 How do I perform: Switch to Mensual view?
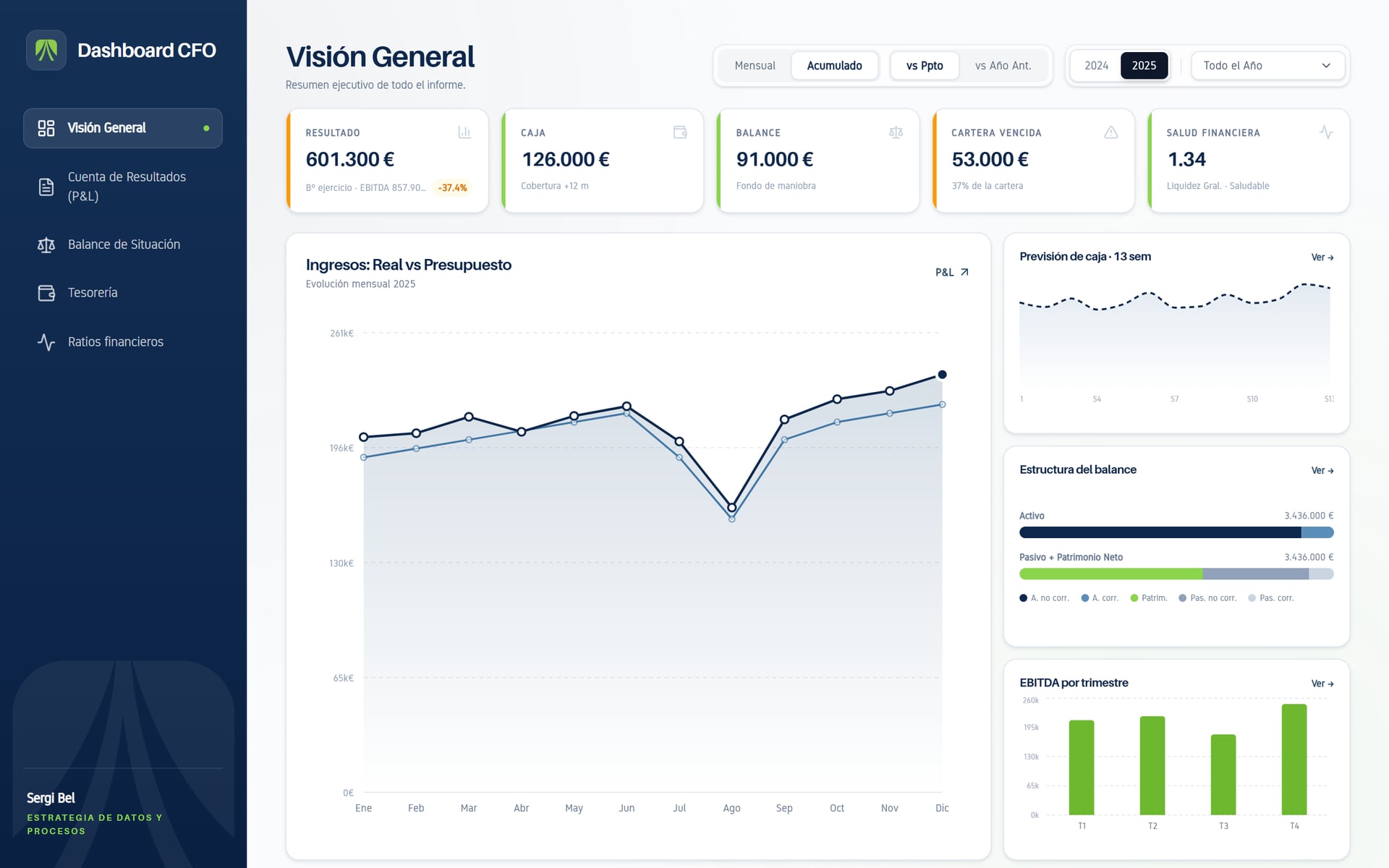(x=755, y=66)
